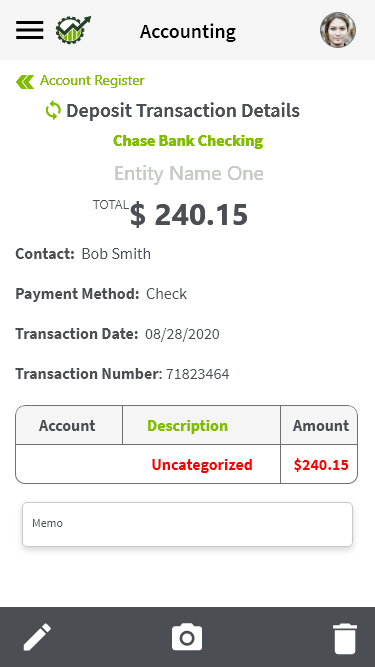Click the Entity Name One label
This screenshot has width=375, height=667.
point(189,173)
